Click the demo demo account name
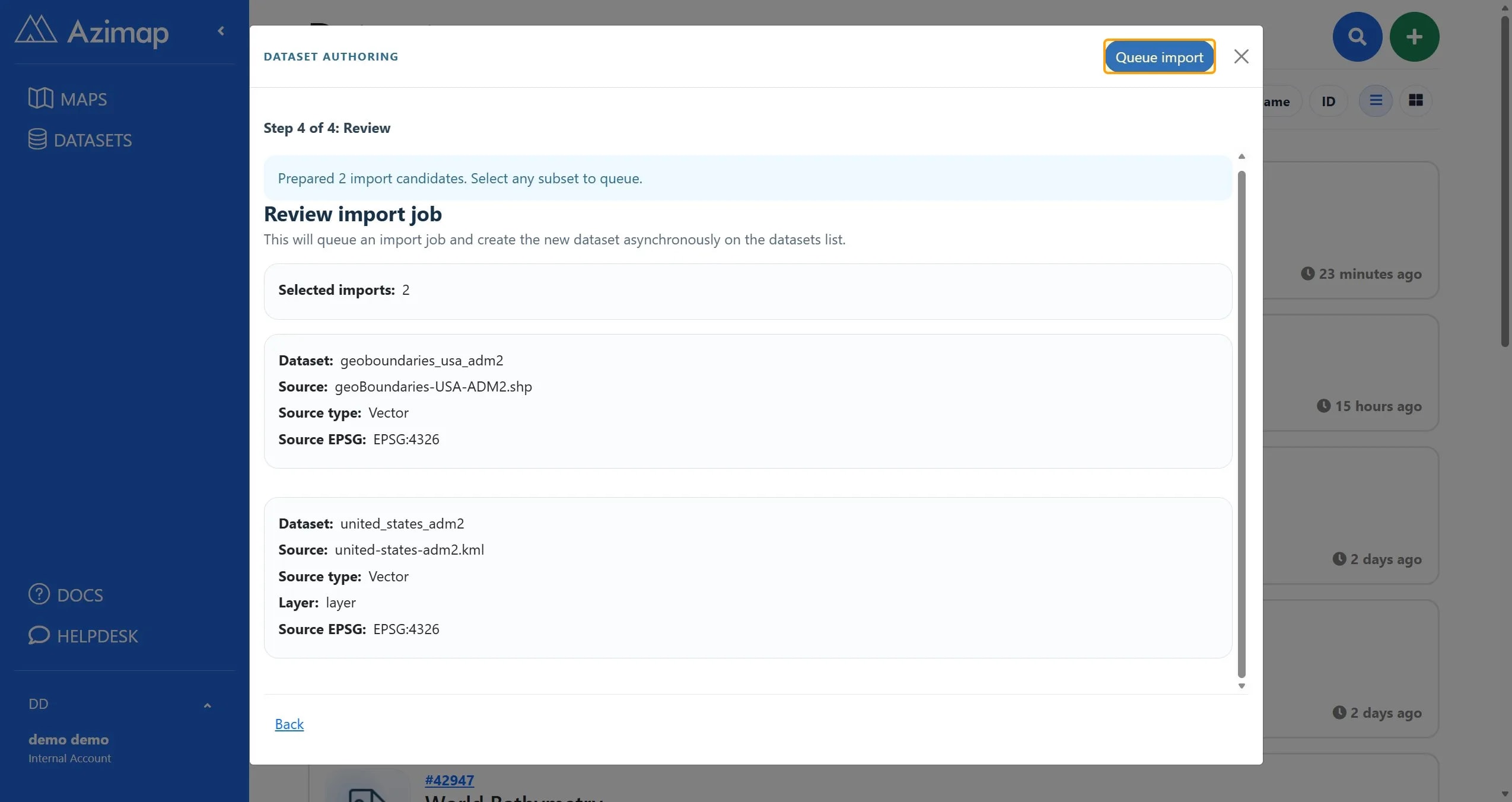This screenshot has height=802, width=1512. [x=68, y=739]
